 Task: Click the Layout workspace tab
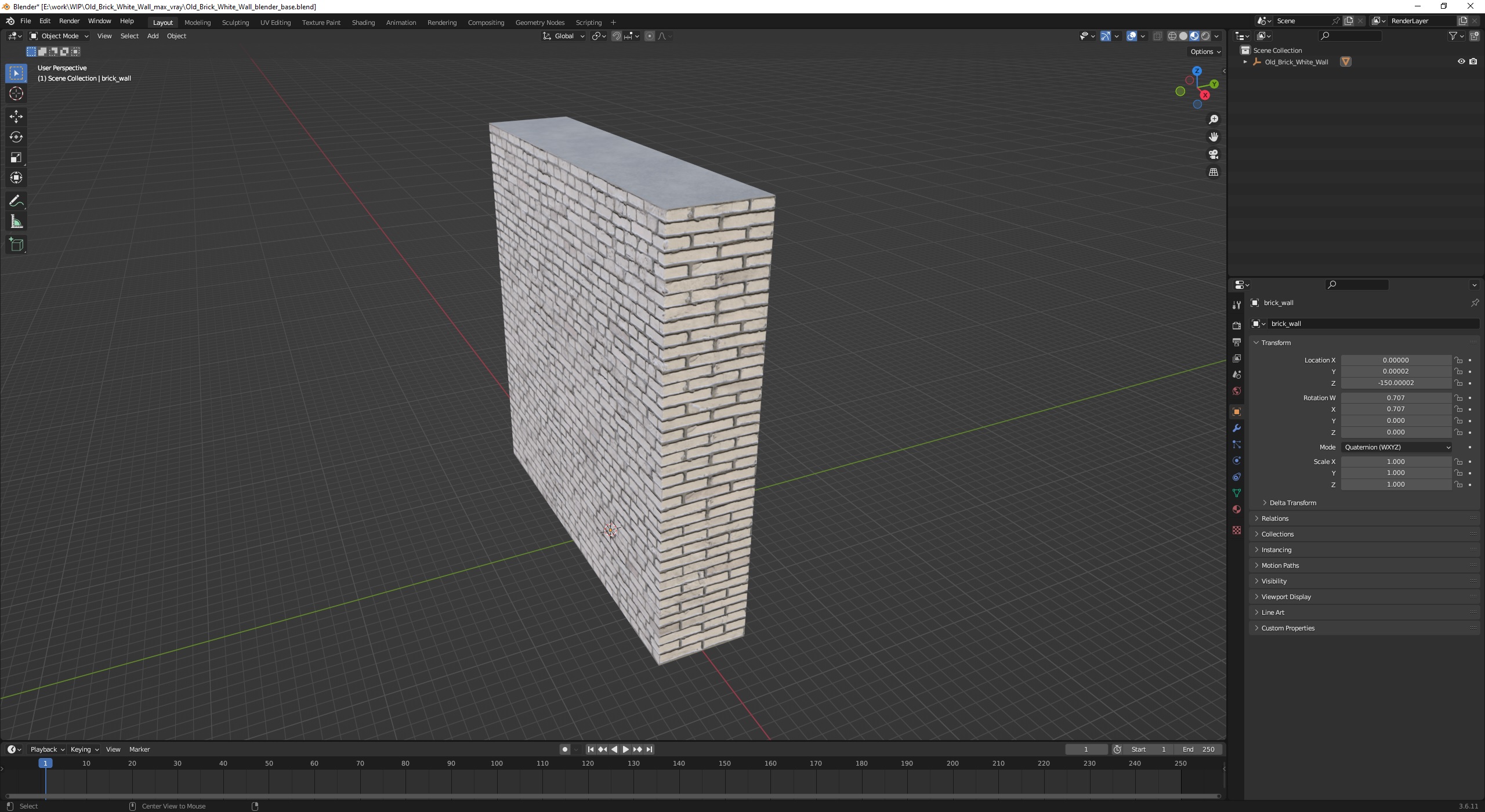pos(162,22)
